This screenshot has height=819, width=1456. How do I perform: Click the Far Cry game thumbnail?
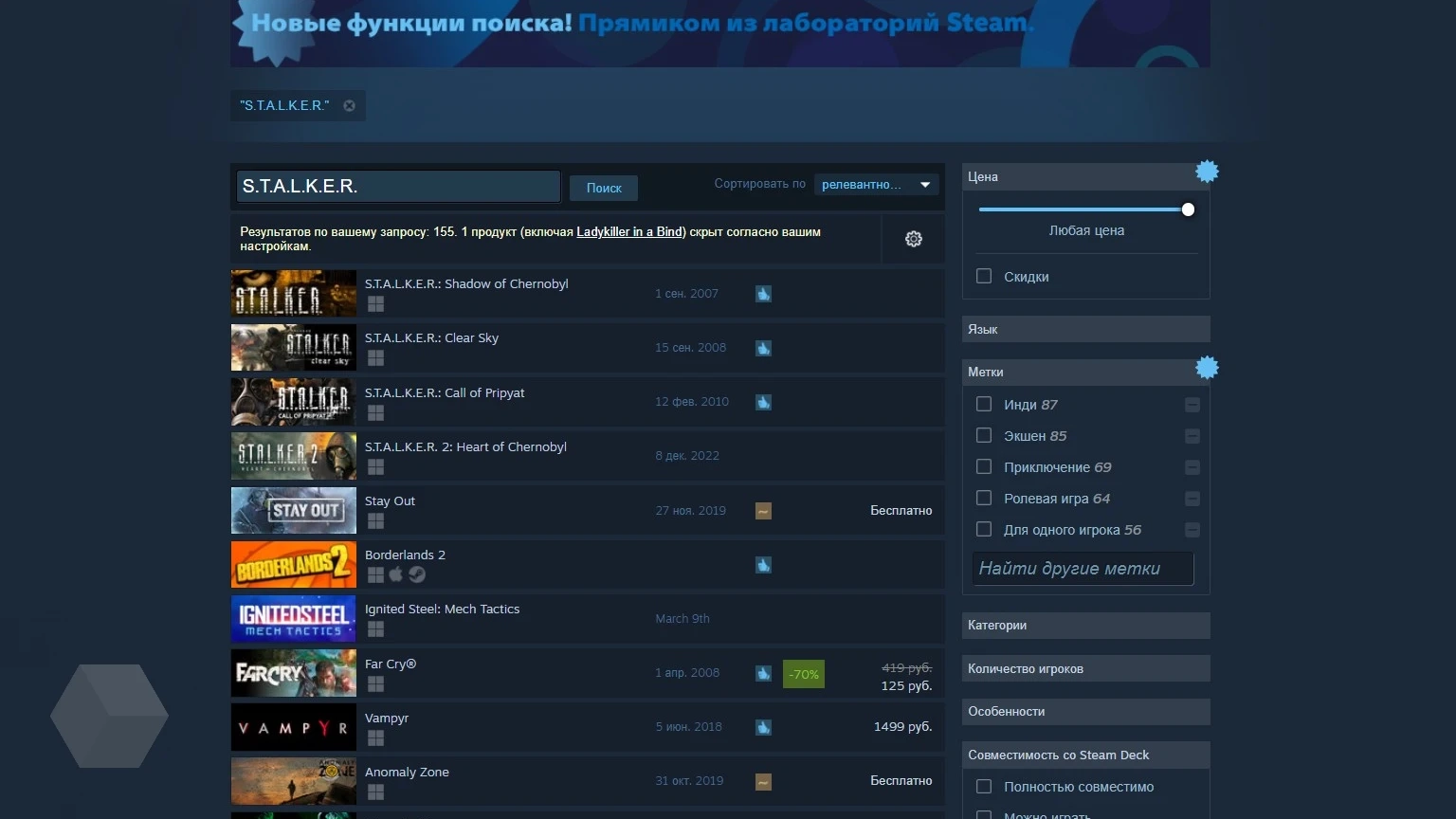point(294,673)
